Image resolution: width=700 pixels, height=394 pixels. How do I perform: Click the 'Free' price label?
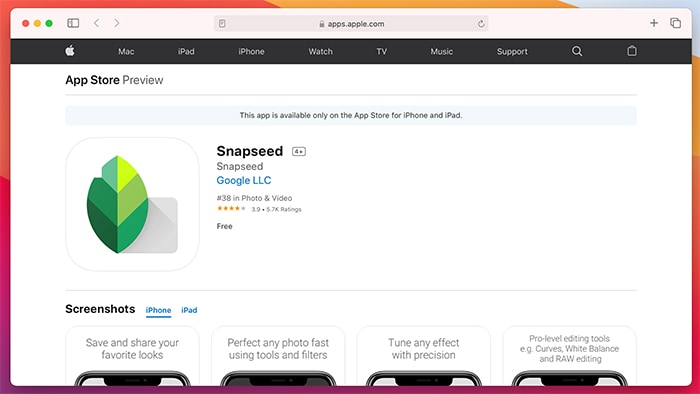pyautogui.click(x=224, y=226)
